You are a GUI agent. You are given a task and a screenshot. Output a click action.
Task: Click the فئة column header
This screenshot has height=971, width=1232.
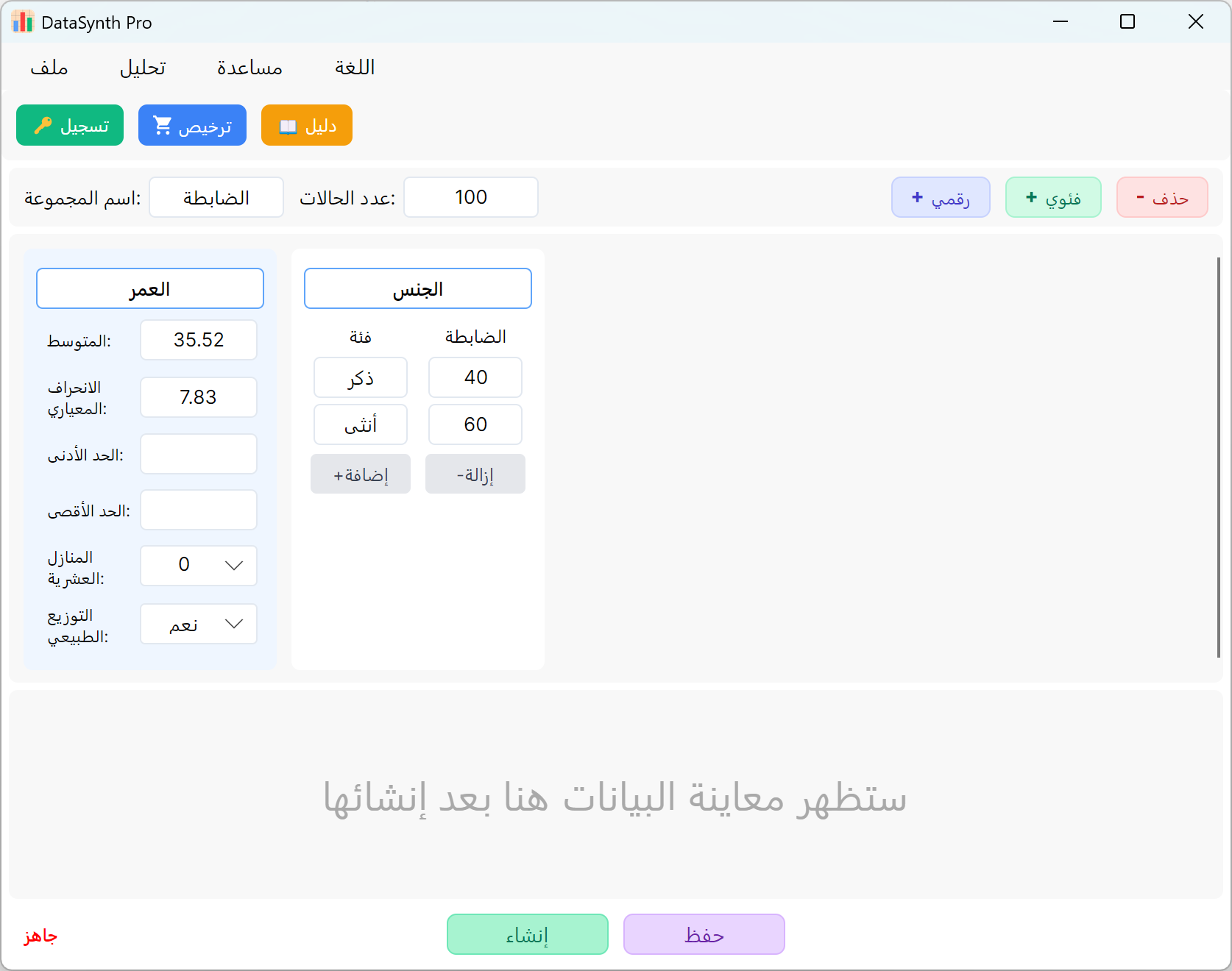point(361,337)
